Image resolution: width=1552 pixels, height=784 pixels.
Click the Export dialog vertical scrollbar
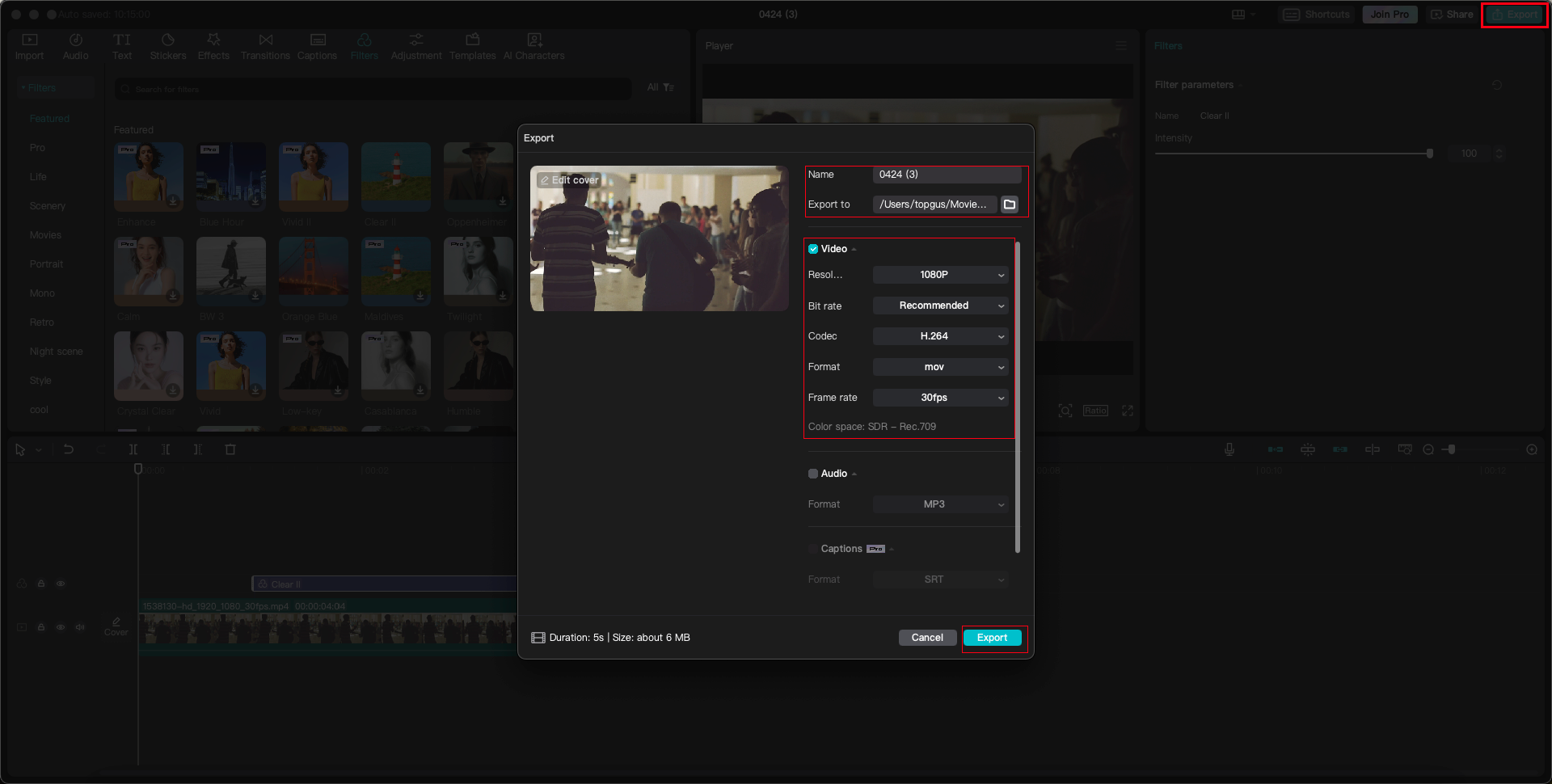click(1017, 397)
